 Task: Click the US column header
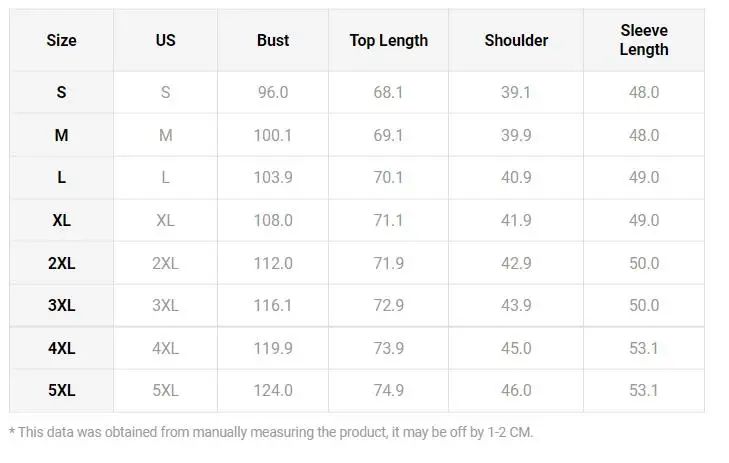pyautogui.click(x=165, y=41)
